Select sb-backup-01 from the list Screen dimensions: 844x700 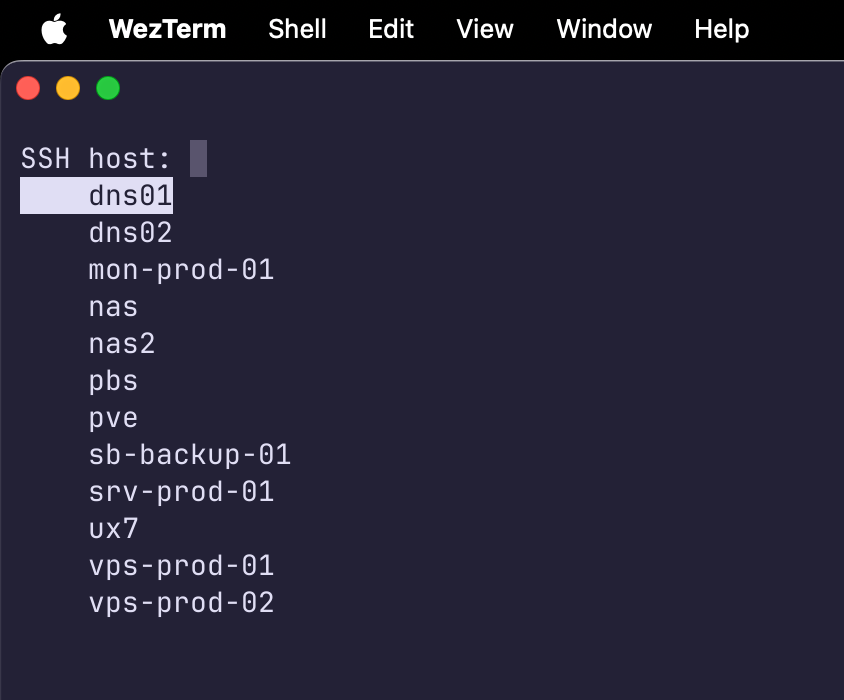[x=189, y=454]
